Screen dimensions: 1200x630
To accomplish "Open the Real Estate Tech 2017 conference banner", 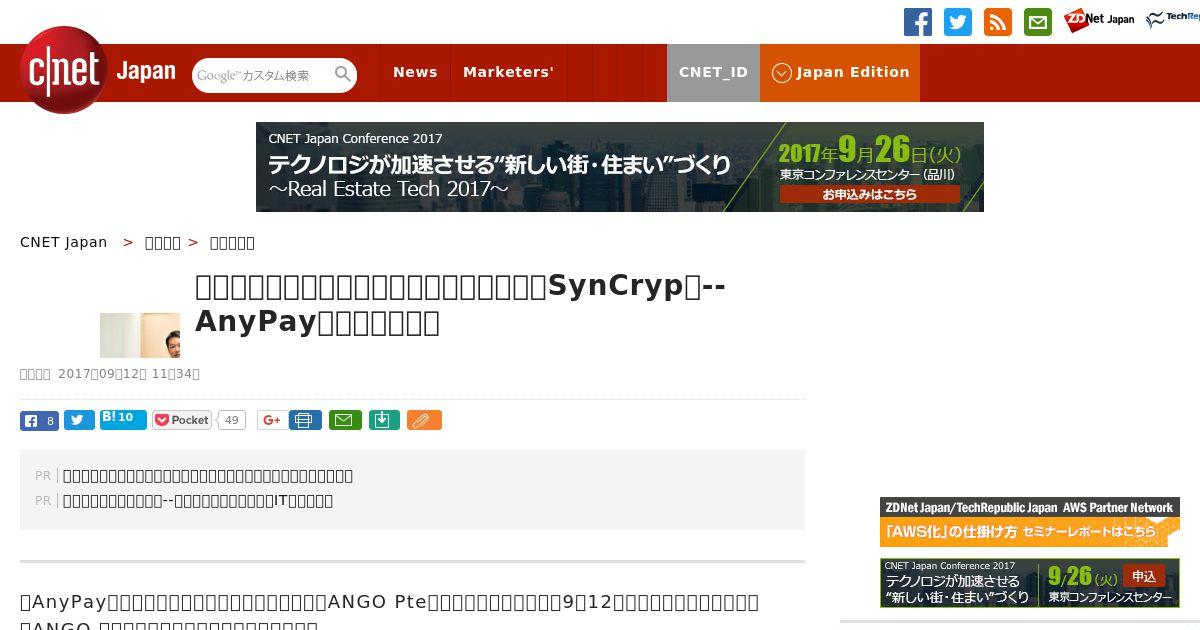I will (620, 167).
